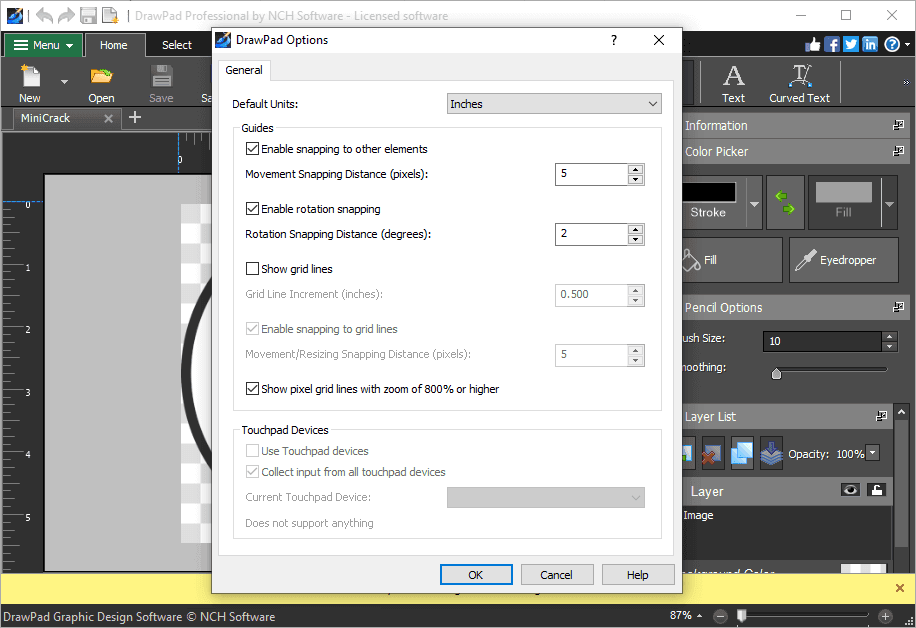Open the layer Opacity dropdown

coord(873,453)
